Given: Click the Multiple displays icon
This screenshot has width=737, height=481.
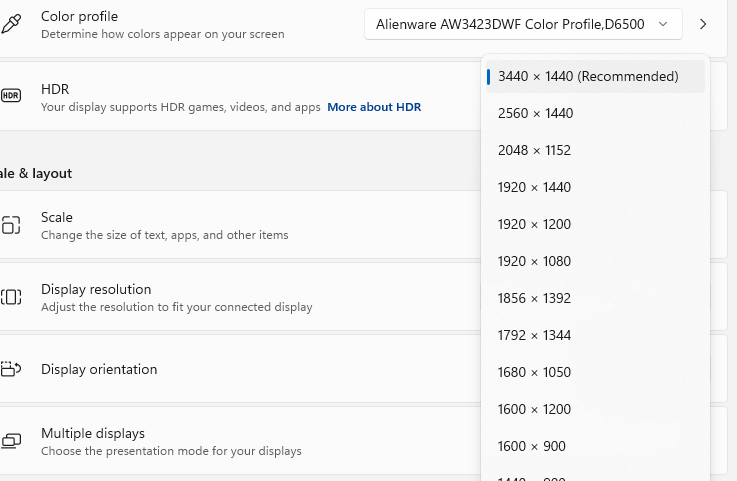Looking at the screenshot, I should pyautogui.click(x=11, y=441).
